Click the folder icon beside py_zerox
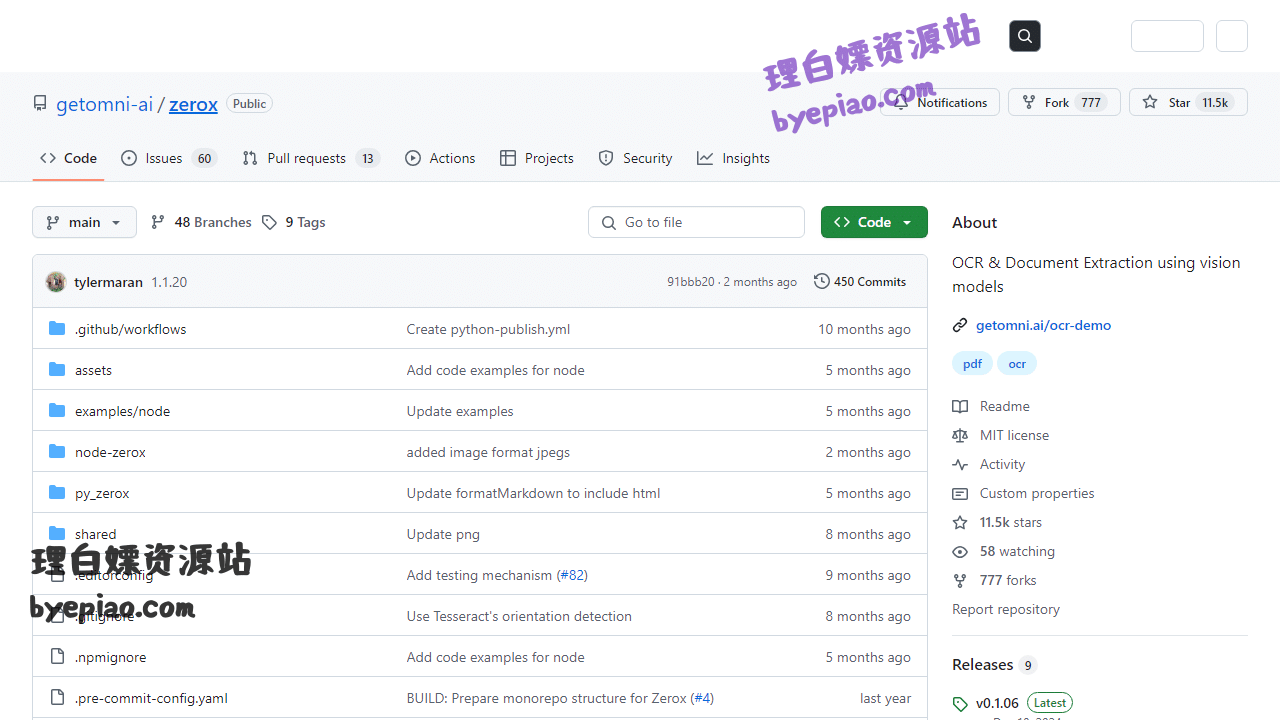Screen dimensions: 1280x720 click(x=57, y=493)
